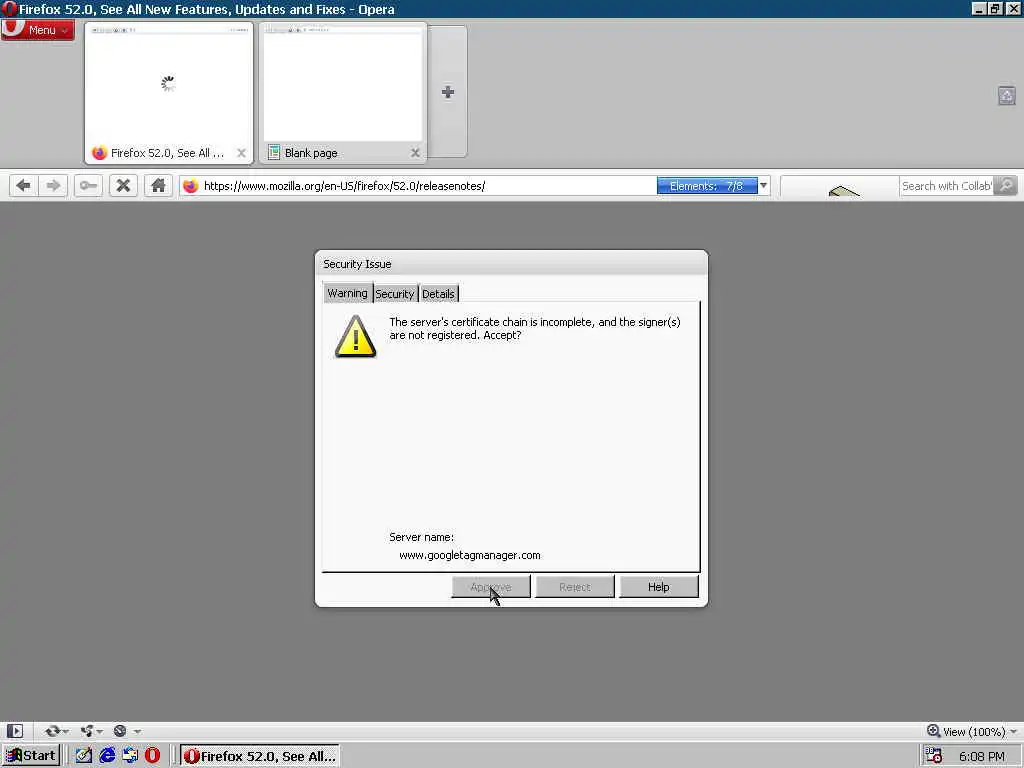Go forward with the Forward arrow
Image resolution: width=1024 pixels, height=768 pixels.
tap(53, 186)
